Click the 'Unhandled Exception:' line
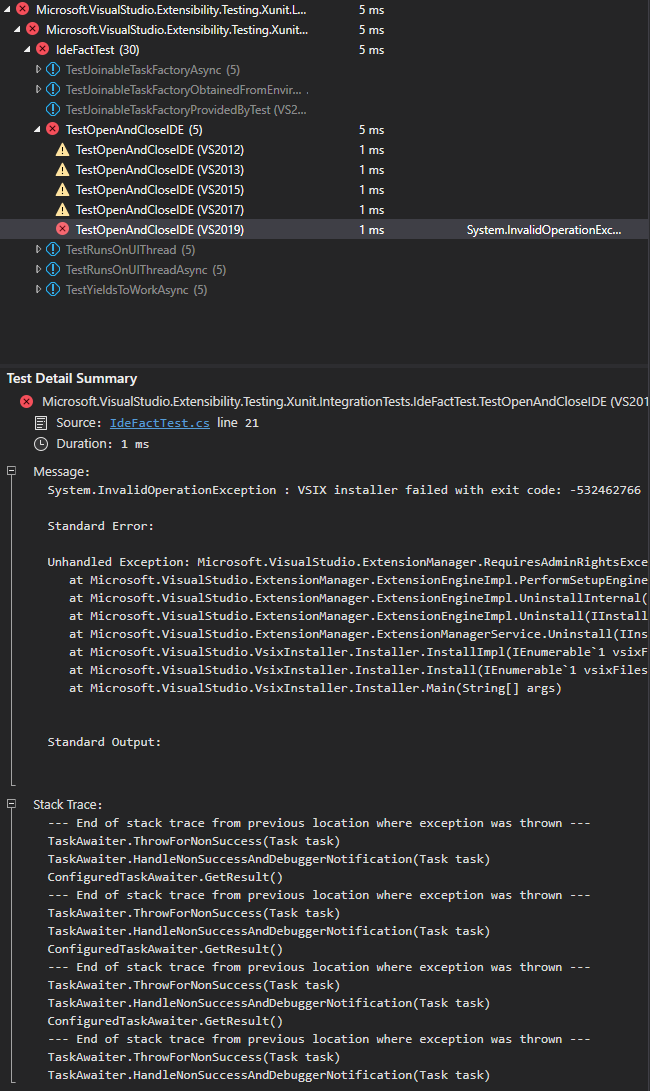The height and width of the screenshot is (1091, 650). coord(347,562)
